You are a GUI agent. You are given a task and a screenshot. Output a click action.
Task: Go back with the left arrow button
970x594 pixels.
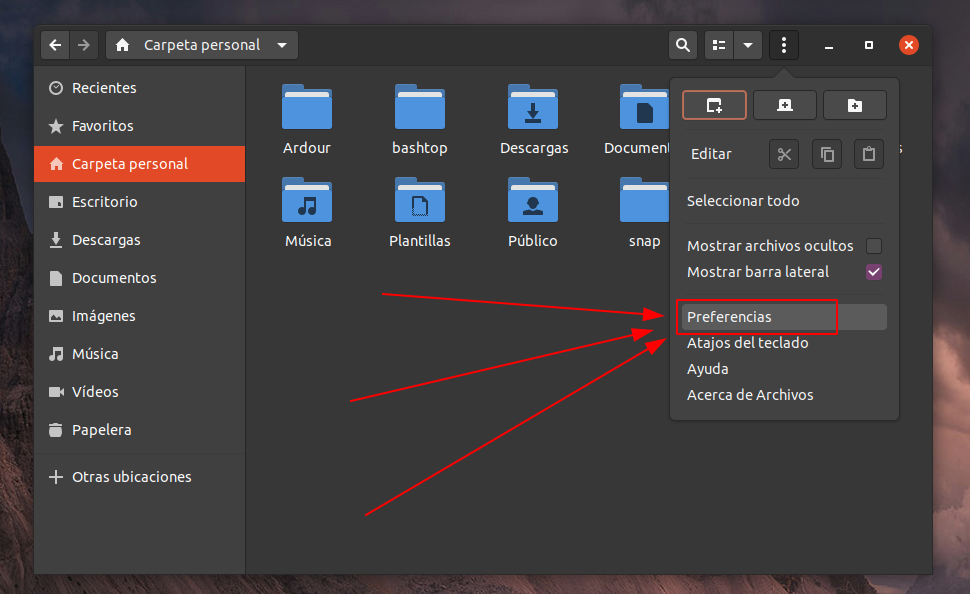(55, 45)
